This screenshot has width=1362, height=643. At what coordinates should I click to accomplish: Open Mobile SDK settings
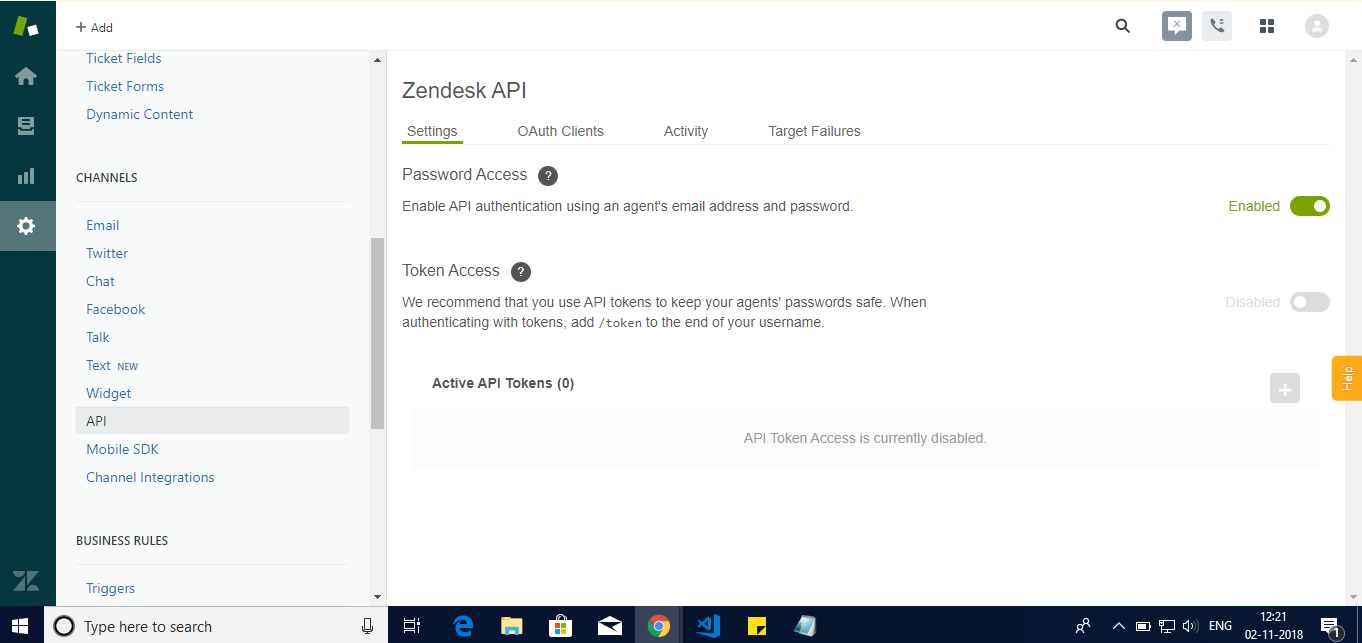pos(122,449)
